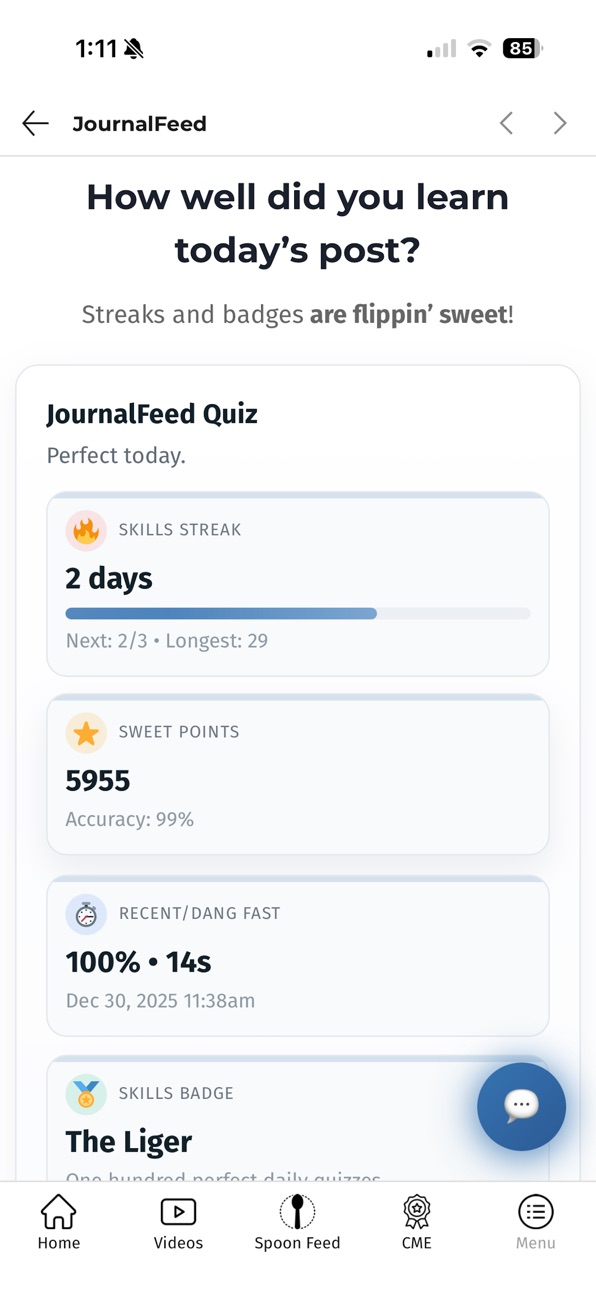The image size is (596, 1290).
Task: Switch to the CME tab
Action: (x=416, y=1223)
